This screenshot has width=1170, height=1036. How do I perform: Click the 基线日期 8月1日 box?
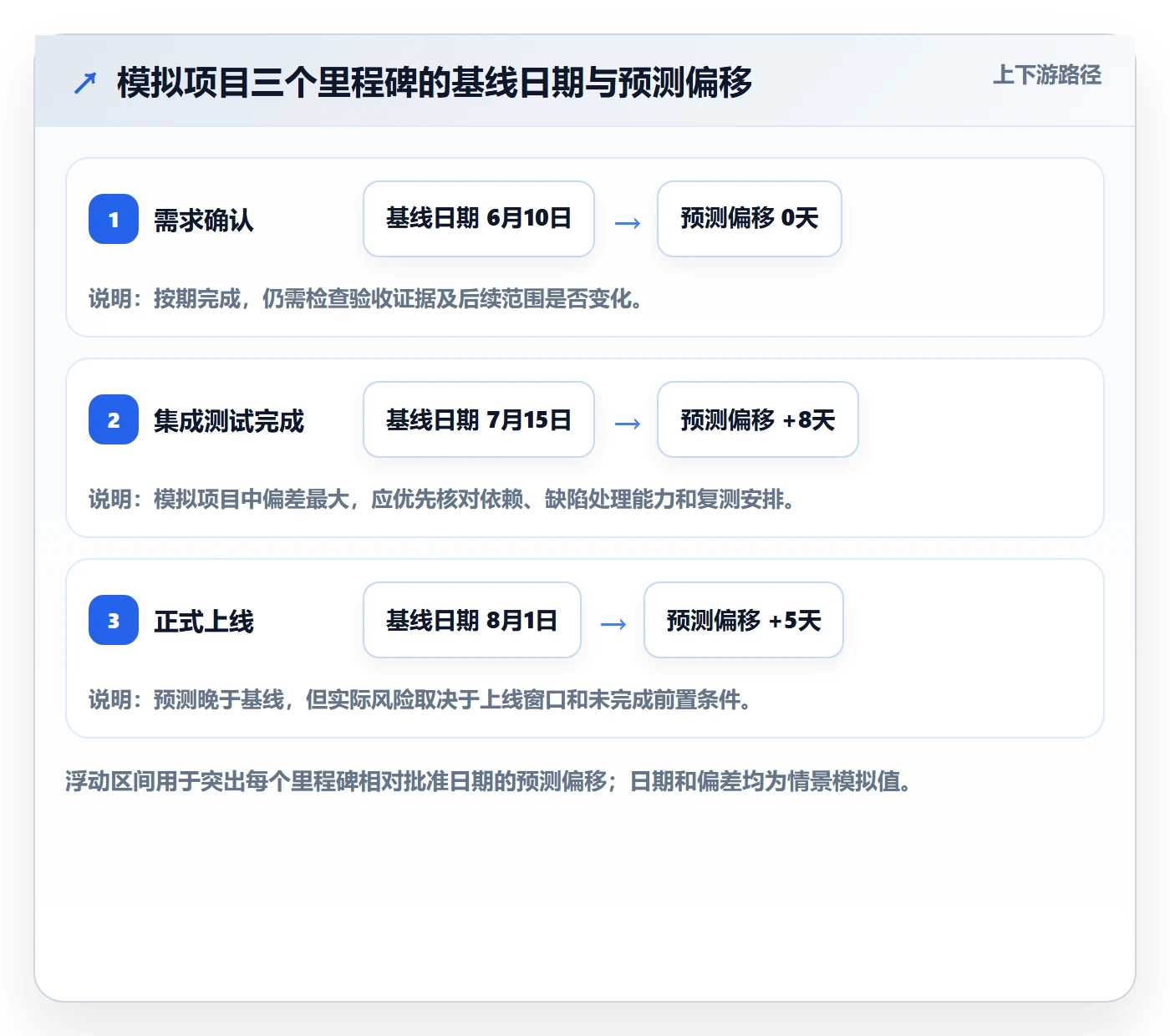[x=472, y=620]
